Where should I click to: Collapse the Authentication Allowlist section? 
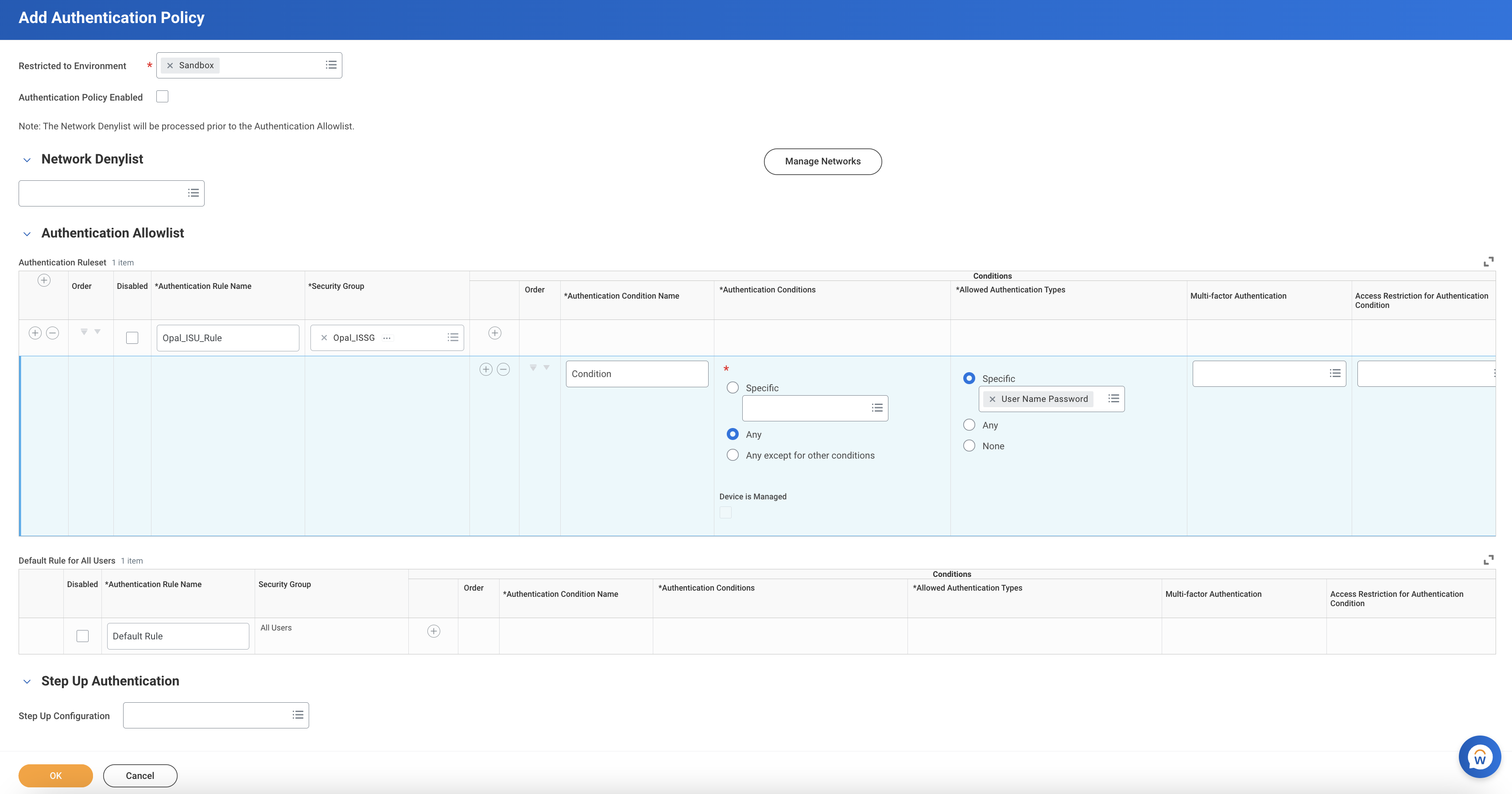[27, 234]
